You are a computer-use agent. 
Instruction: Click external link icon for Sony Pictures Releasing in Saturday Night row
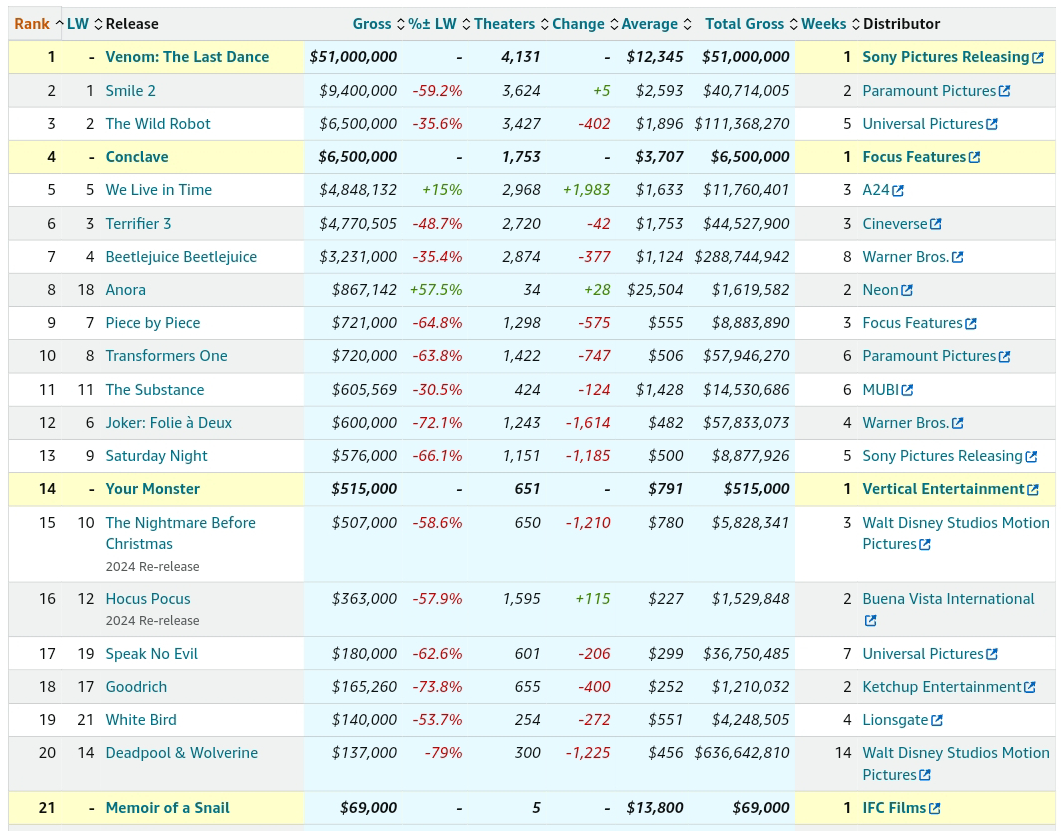coord(1031,457)
